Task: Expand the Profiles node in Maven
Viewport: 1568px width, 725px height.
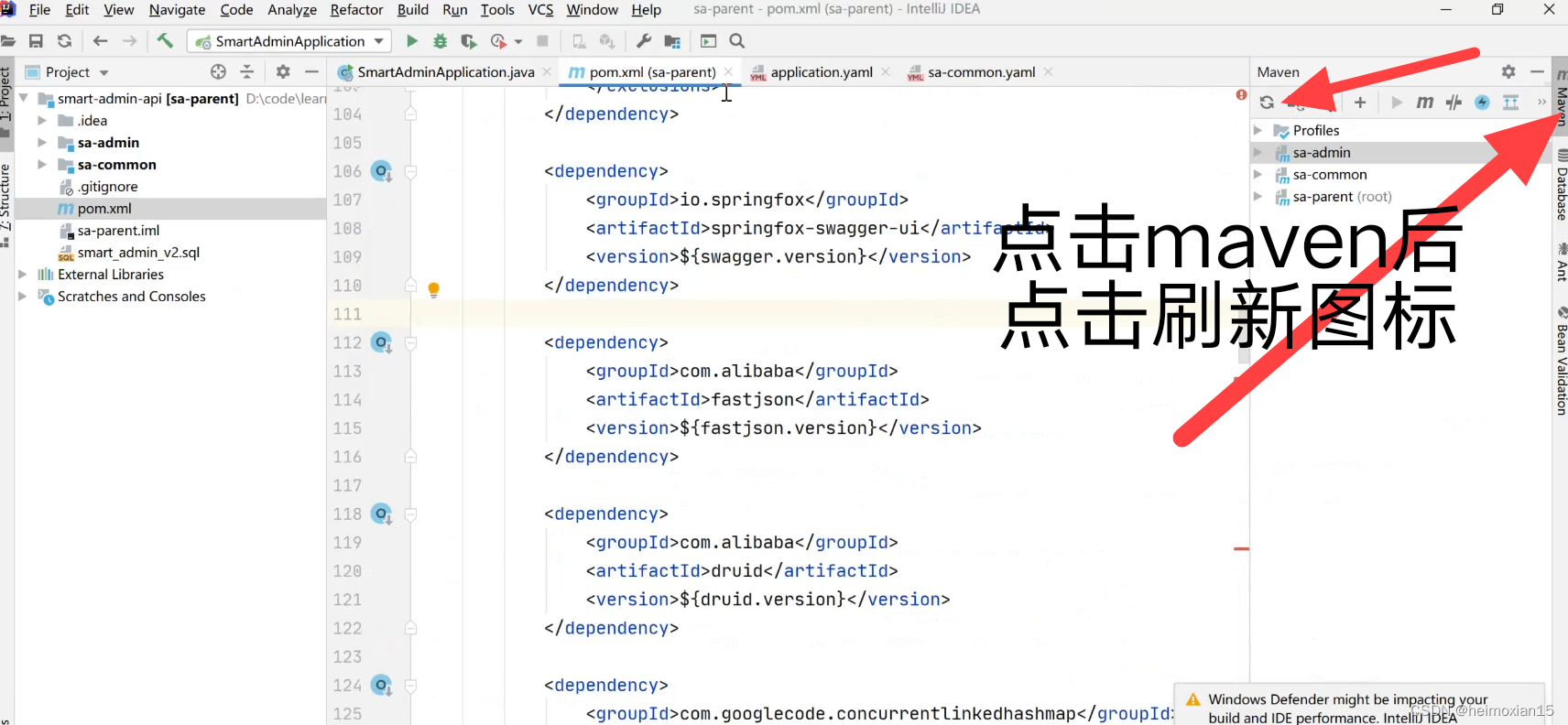Action: coord(1258,131)
